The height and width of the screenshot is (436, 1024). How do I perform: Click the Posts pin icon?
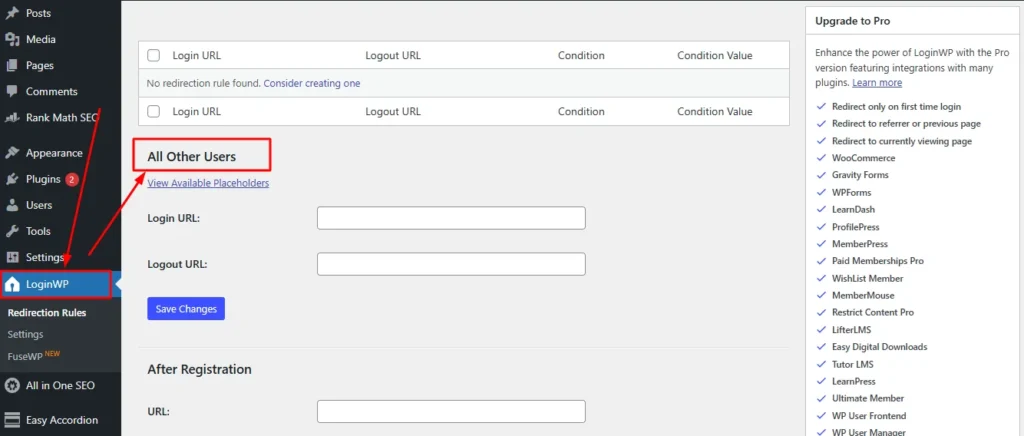tap(12, 13)
